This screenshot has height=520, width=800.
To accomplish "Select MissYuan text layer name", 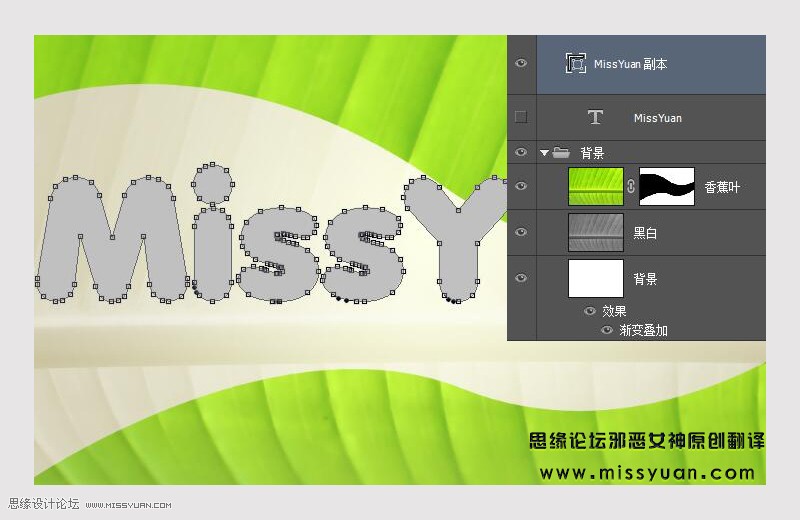I will pyautogui.click(x=658, y=118).
